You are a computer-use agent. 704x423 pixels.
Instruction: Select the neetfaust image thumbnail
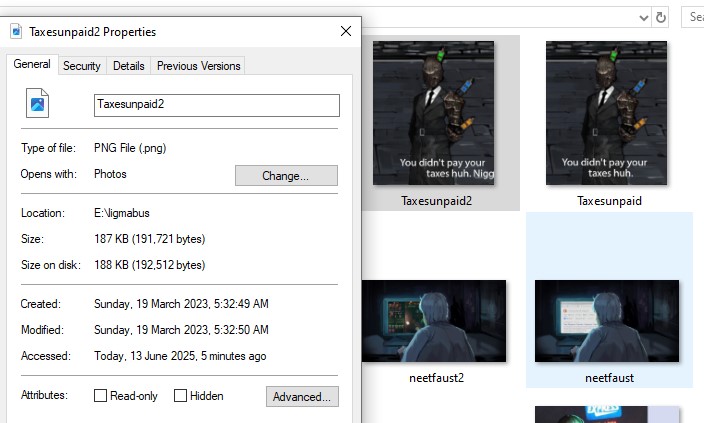pos(607,321)
